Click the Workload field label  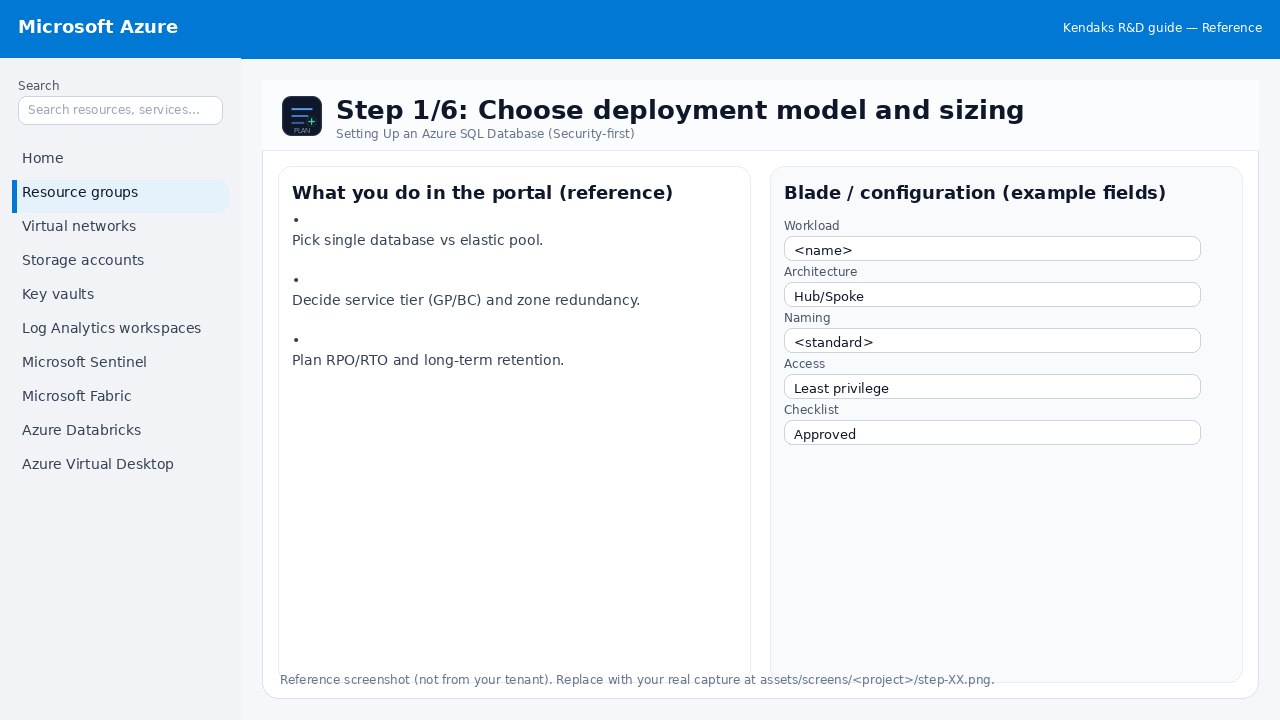(812, 226)
